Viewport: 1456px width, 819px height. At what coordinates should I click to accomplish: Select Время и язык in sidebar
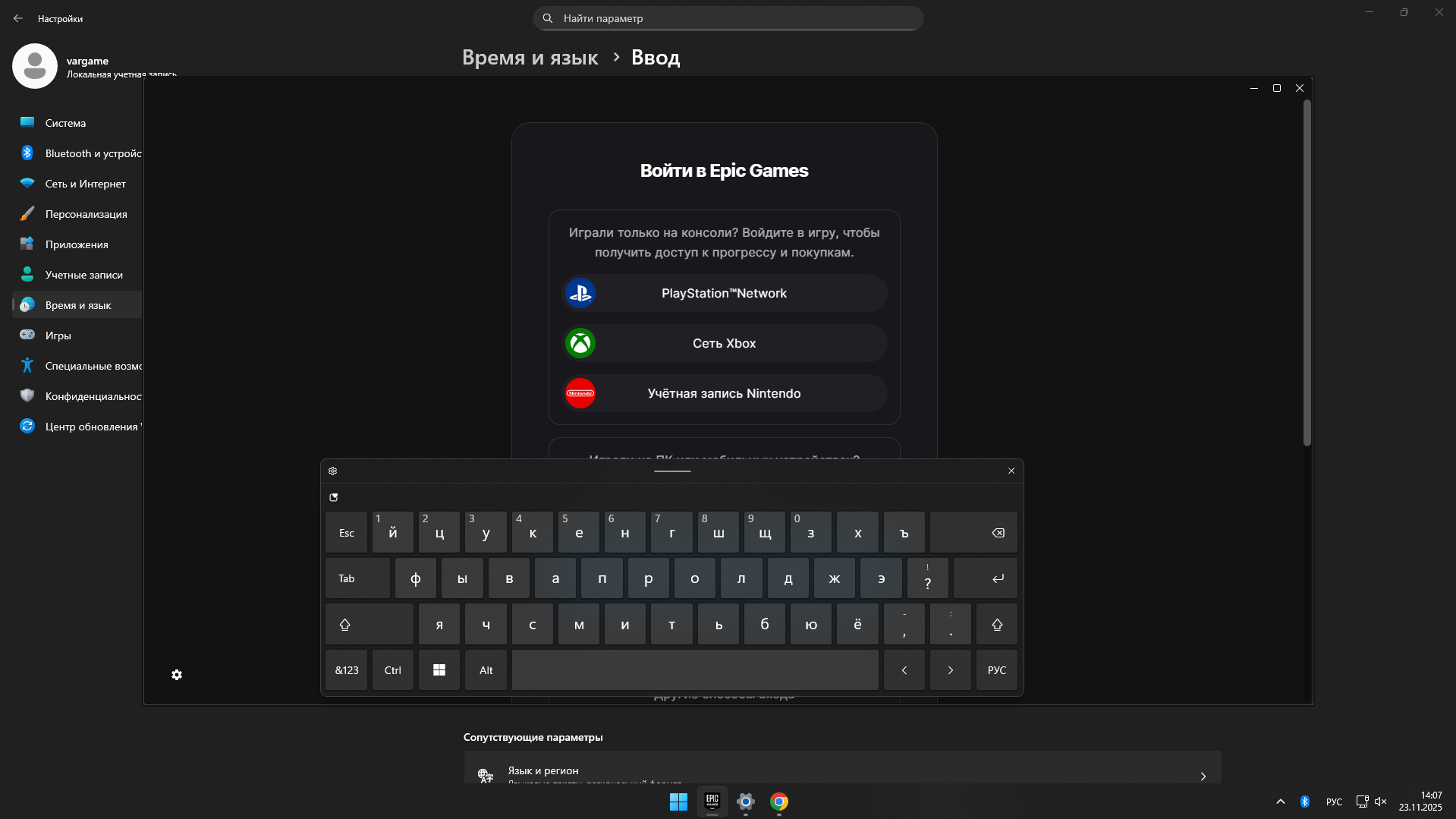77,305
